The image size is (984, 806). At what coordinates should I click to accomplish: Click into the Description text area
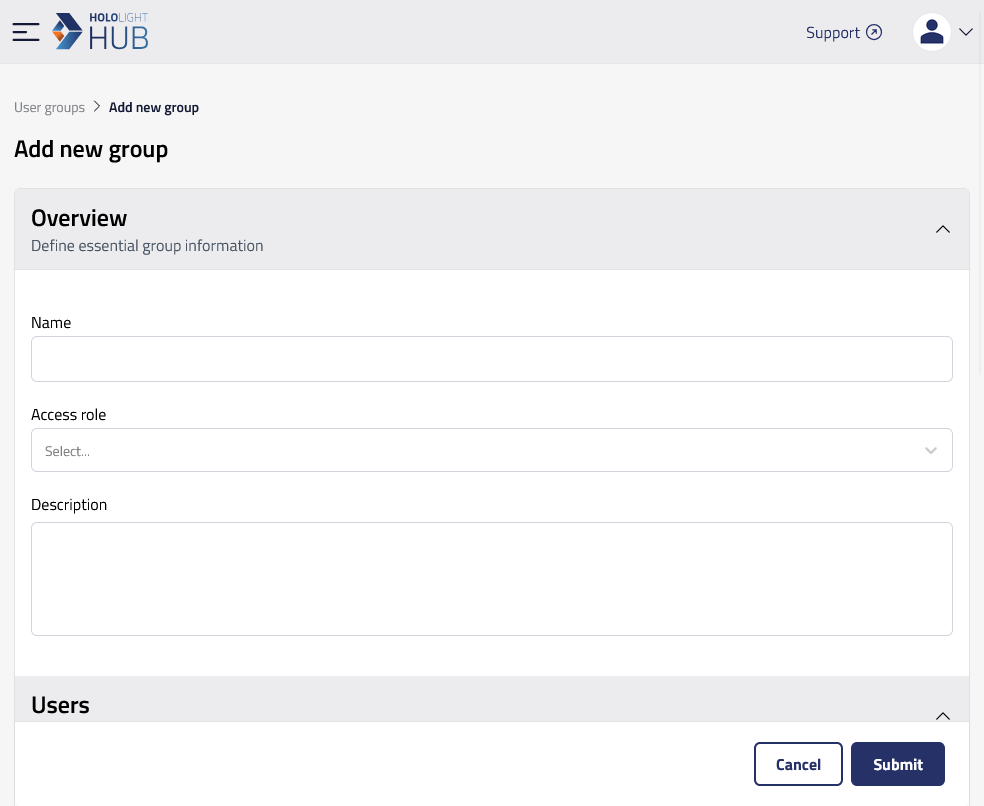[492, 579]
